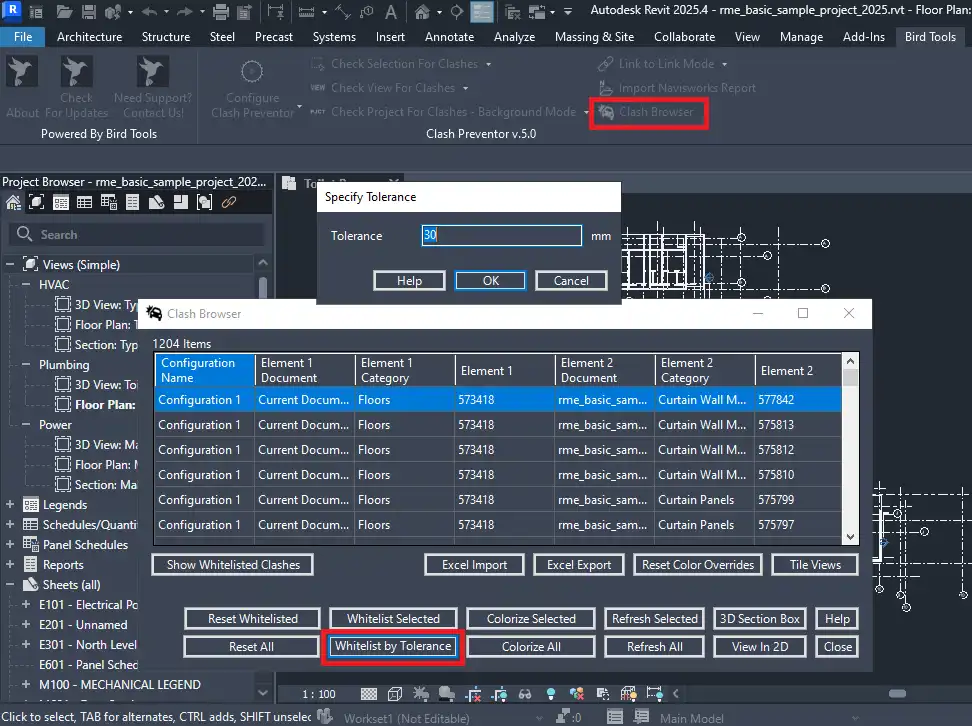Switch to the Systems ribbon tab

(x=333, y=37)
